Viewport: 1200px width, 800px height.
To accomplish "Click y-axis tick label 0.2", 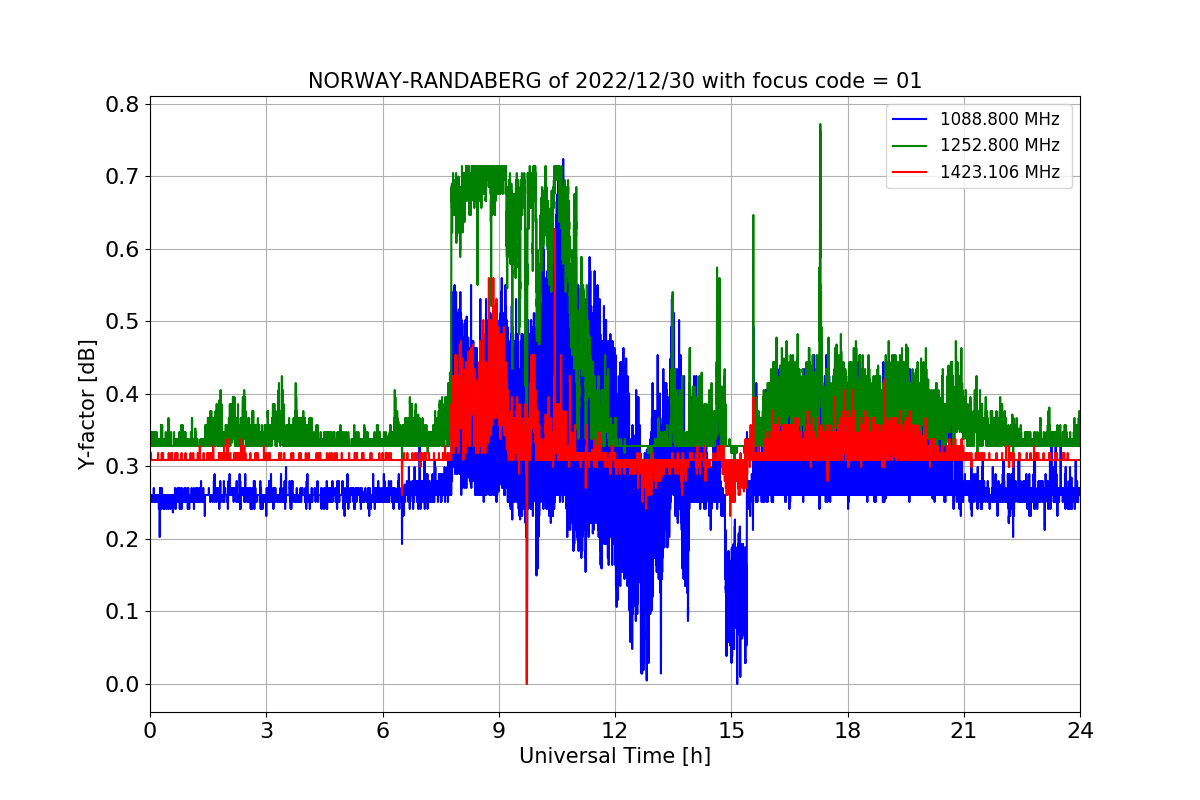I will [122, 540].
